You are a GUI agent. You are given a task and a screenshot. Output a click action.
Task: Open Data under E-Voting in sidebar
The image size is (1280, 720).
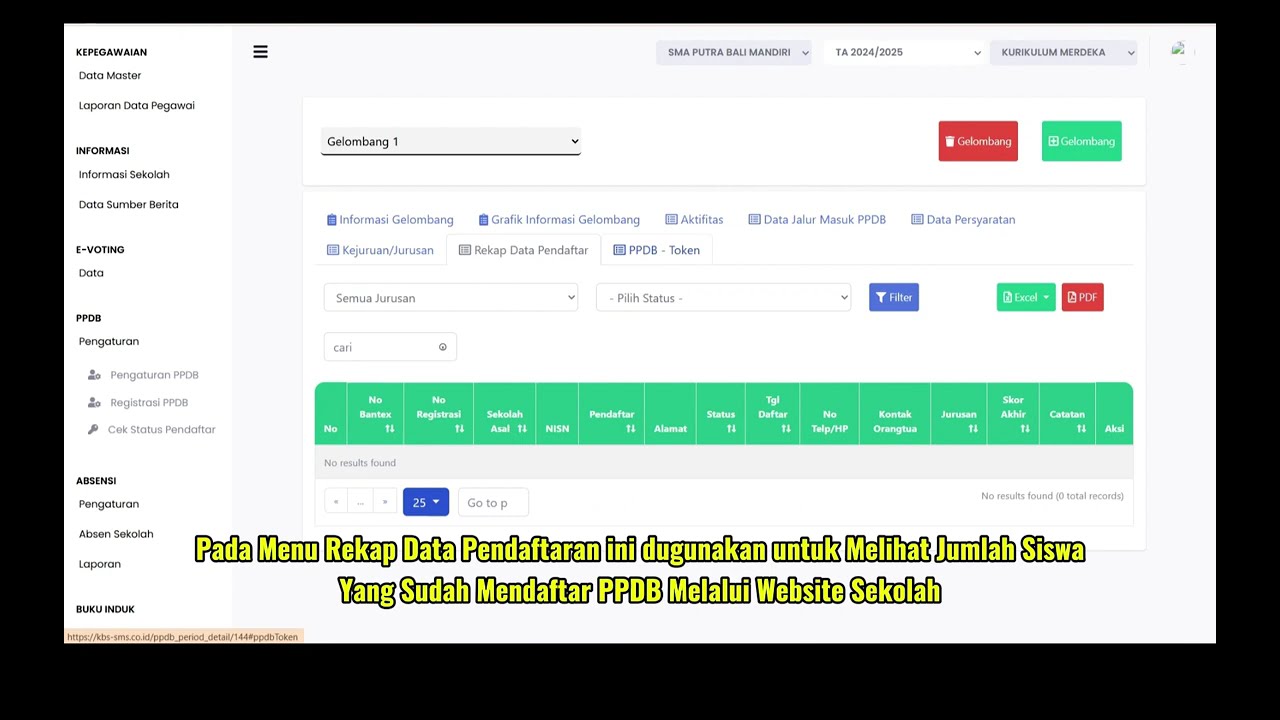(91, 272)
